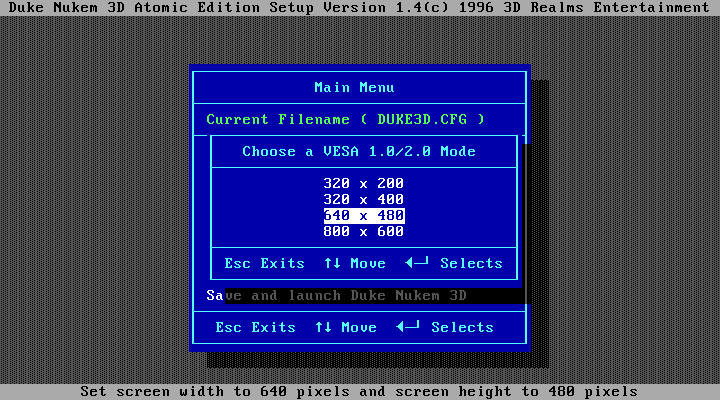Click the Enter arrow Selects hint in VESA dialog
Screen dimensions: 720x400
click(454, 263)
